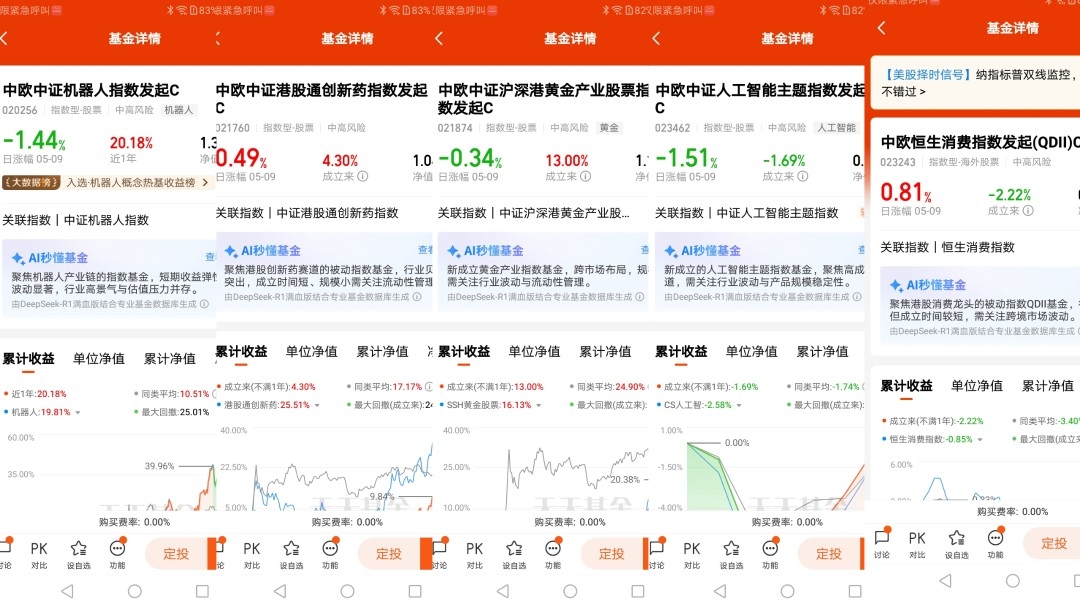Tap 定投 button on 黄金产业 screen
1080x608 pixels.
click(612, 554)
